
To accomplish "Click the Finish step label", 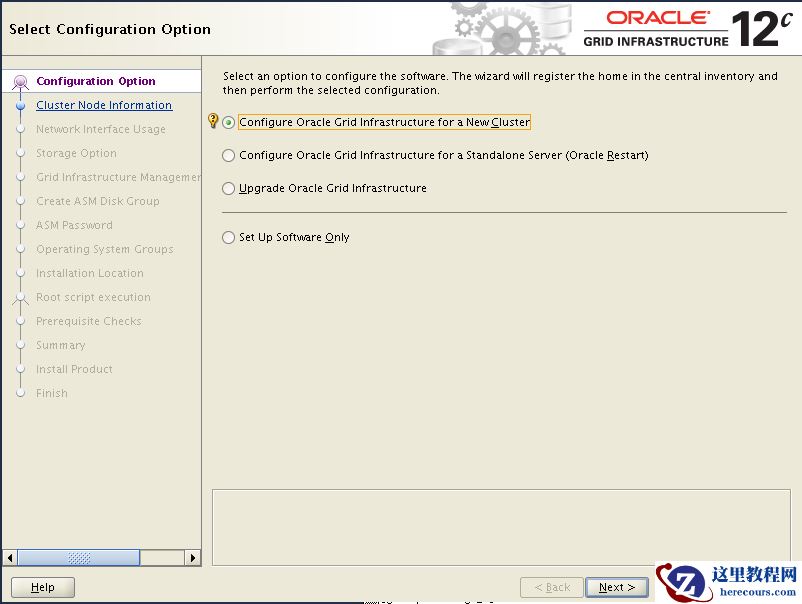I will (x=52, y=393).
